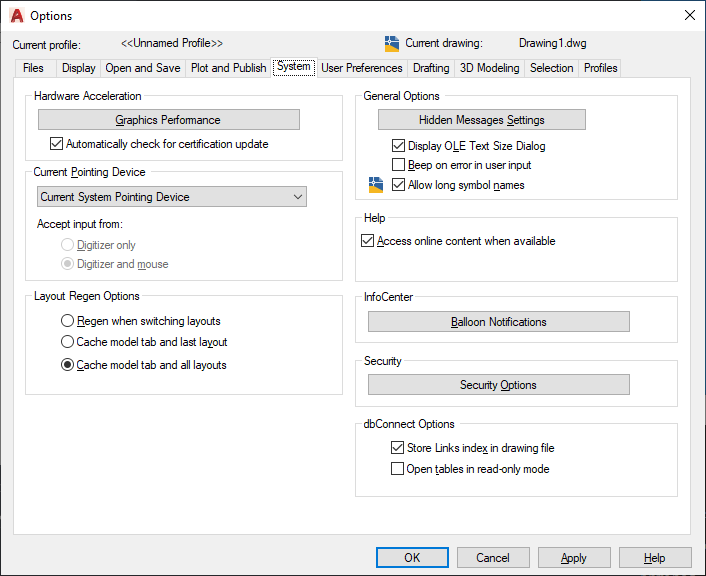The width and height of the screenshot is (706, 576).
Task: Click the Balloon Notifications button
Action: (498, 322)
